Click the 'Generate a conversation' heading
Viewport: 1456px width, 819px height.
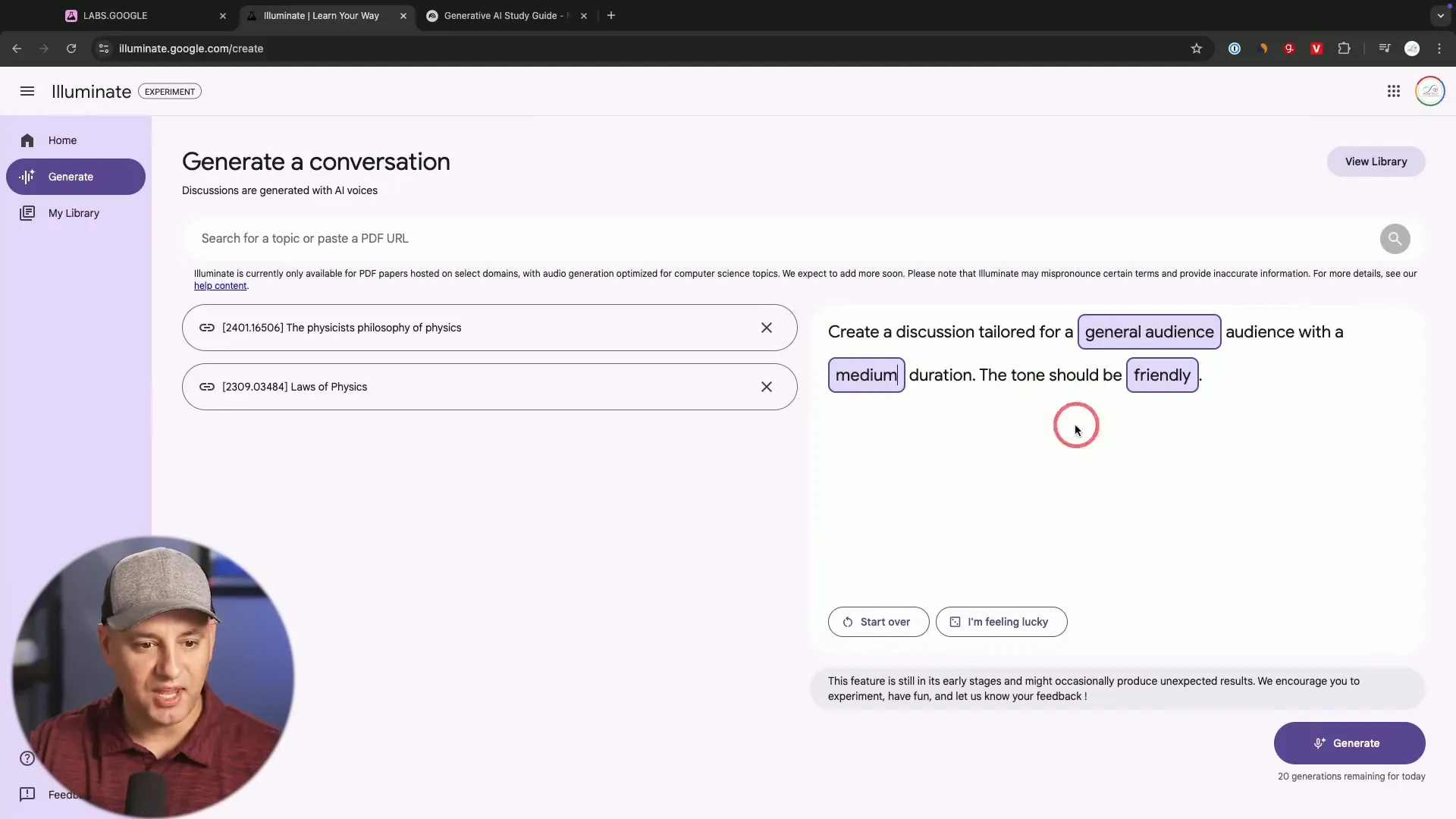(x=315, y=162)
